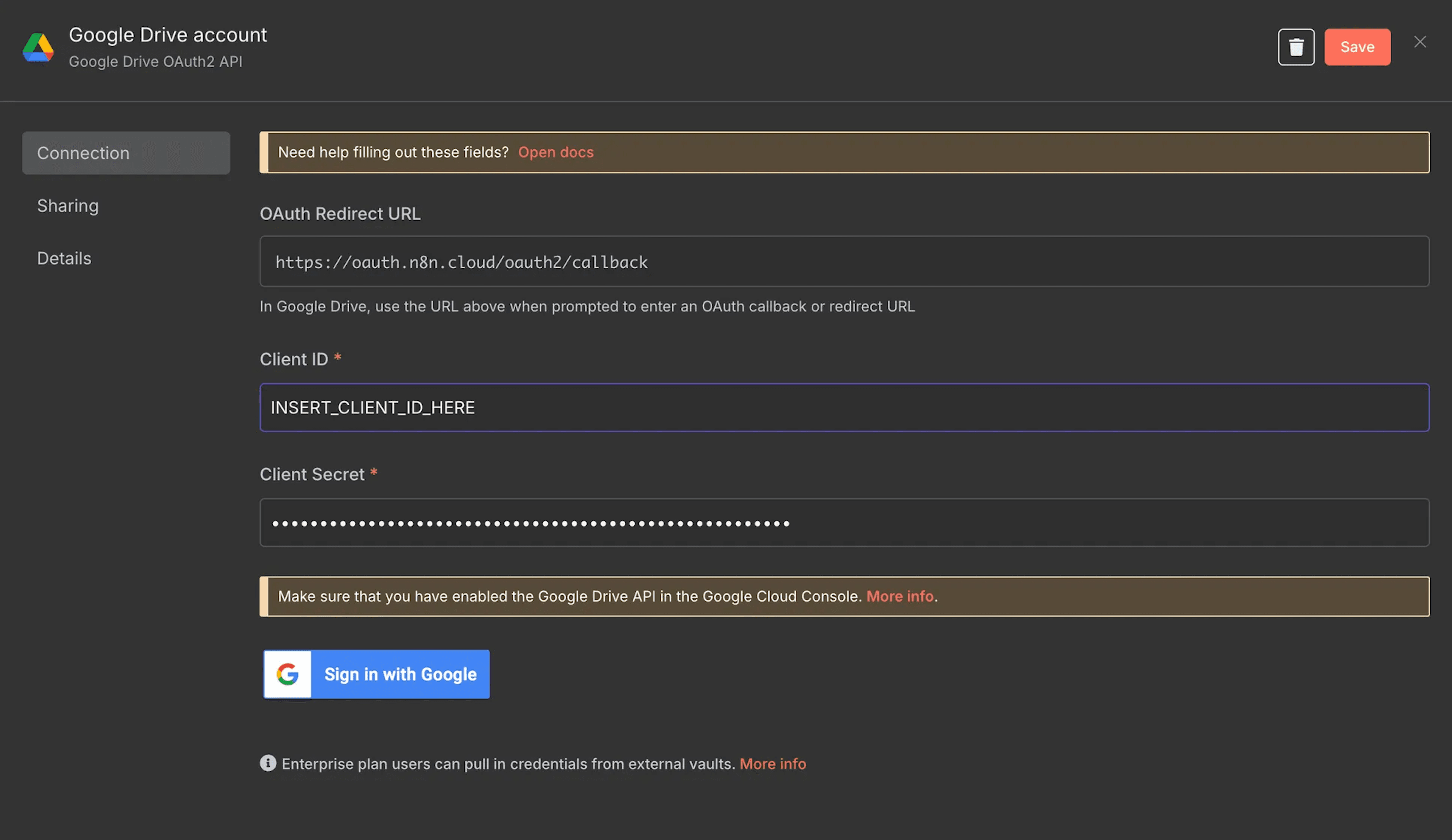The image size is (1452, 840).
Task: Open the Connection tab
Action: click(x=126, y=153)
